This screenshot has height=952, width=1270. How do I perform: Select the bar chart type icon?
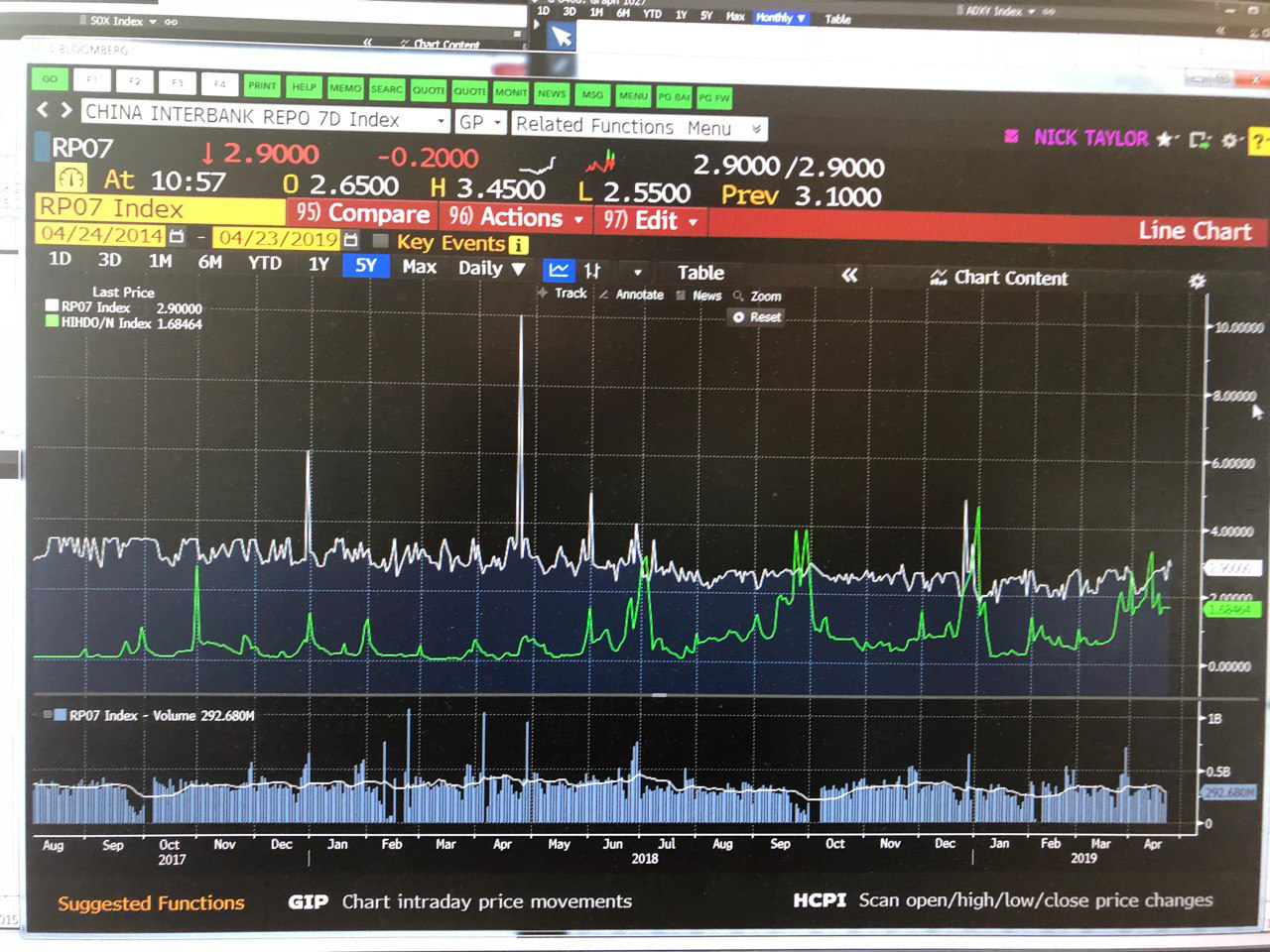point(592,271)
